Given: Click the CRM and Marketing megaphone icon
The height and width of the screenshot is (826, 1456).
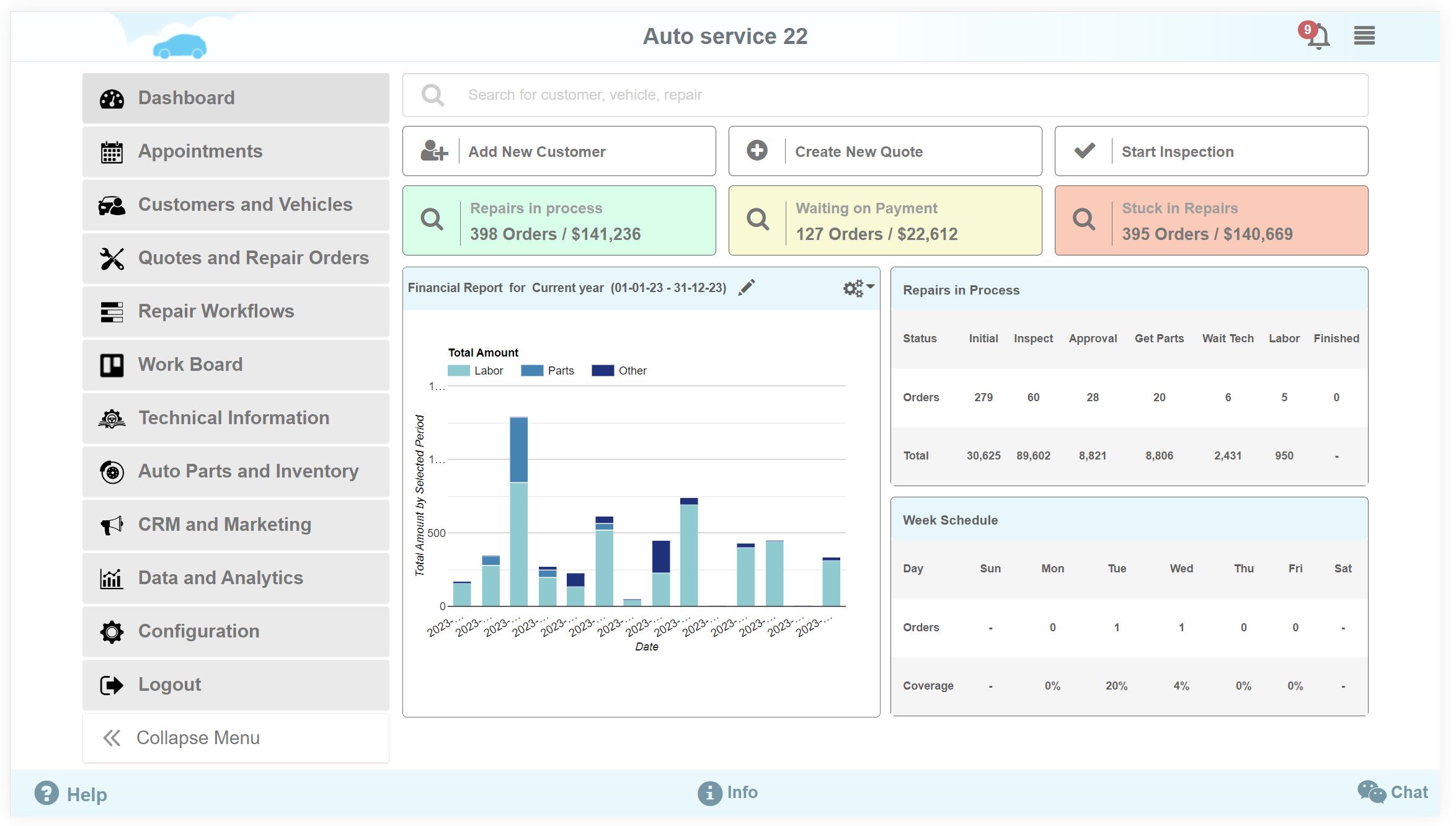Looking at the screenshot, I should point(112,524).
